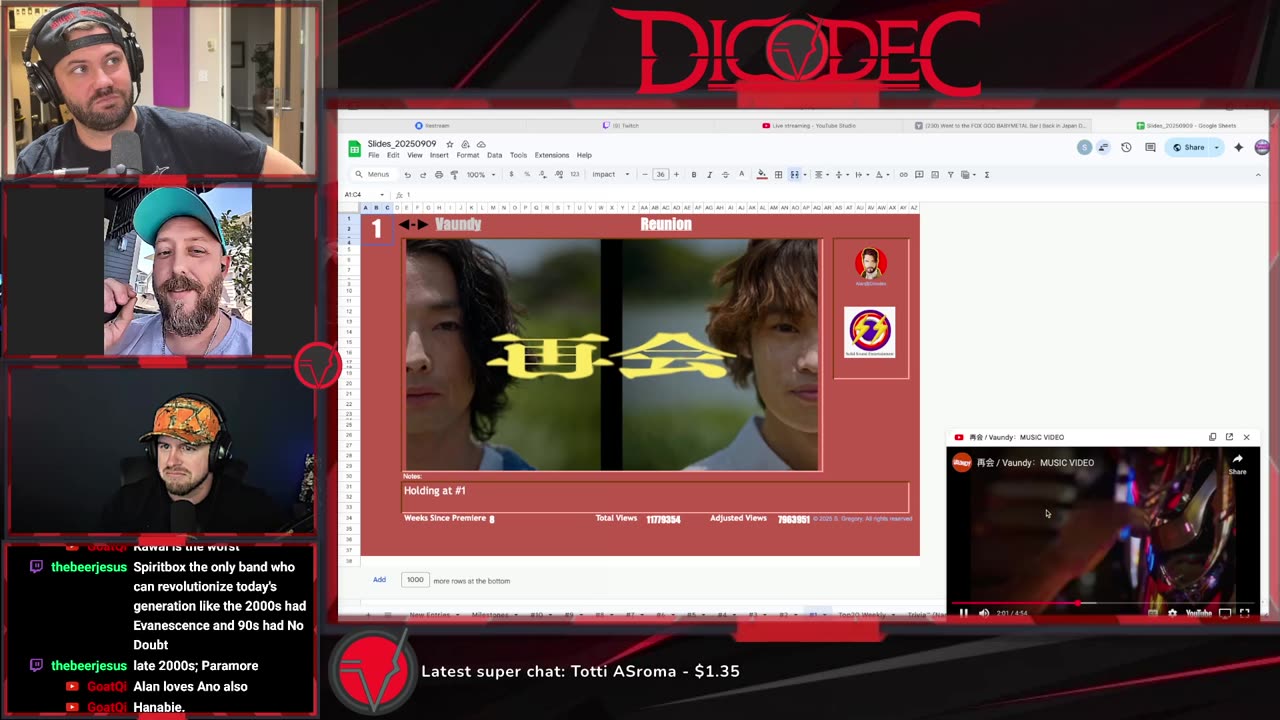Toggle strikethrough formatting
Image resolution: width=1280 pixels, height=720 pixels.
(725, 175)
